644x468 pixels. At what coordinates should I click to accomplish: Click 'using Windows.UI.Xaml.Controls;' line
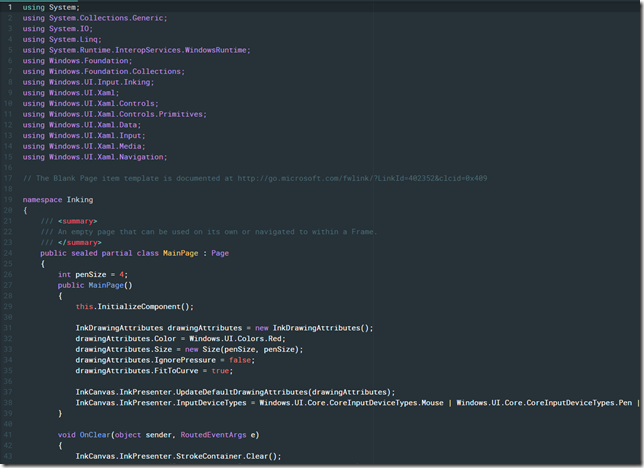[90, 104]
